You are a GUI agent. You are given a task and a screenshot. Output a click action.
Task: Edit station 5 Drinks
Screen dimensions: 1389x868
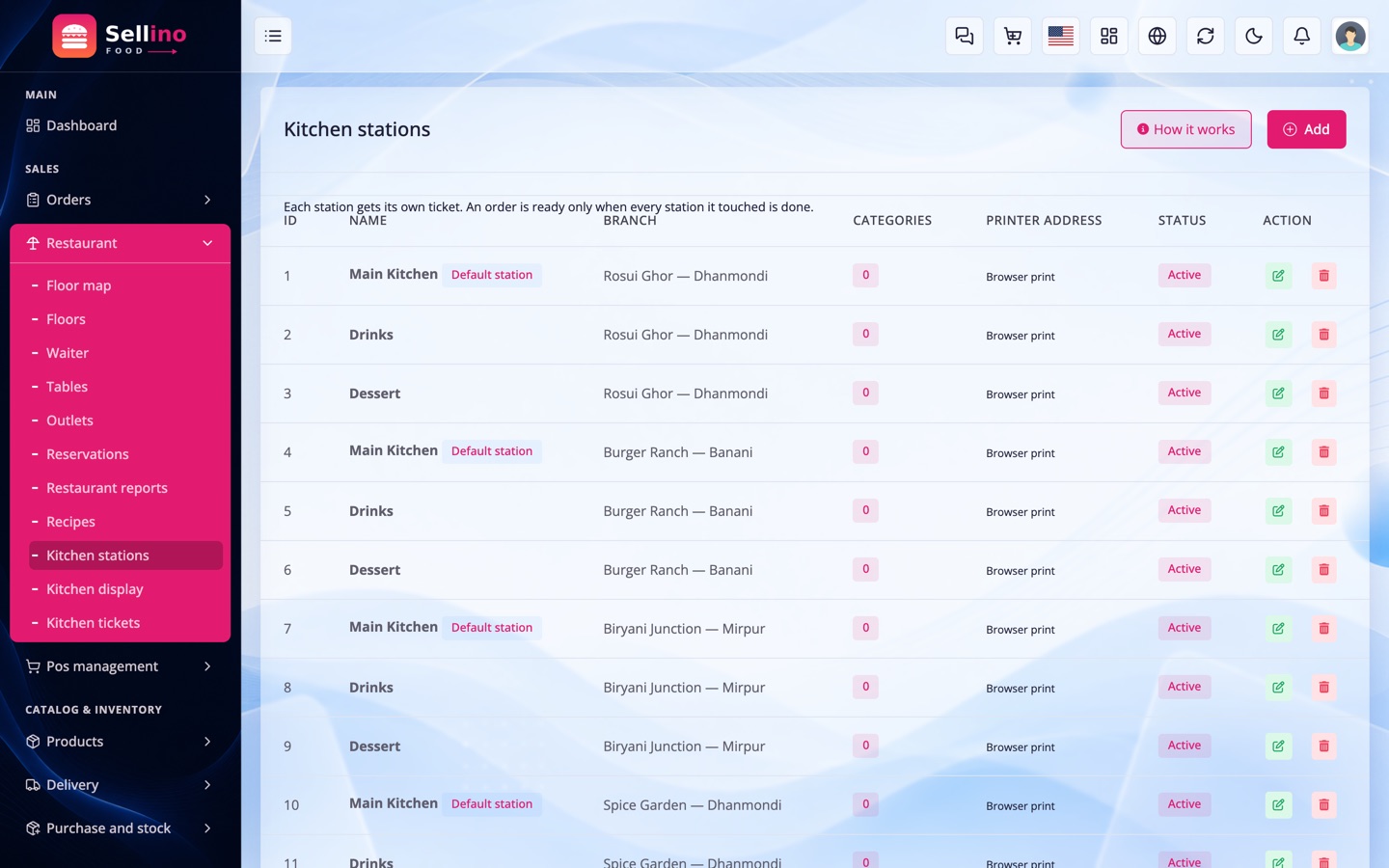click(x=1278, y=511)
